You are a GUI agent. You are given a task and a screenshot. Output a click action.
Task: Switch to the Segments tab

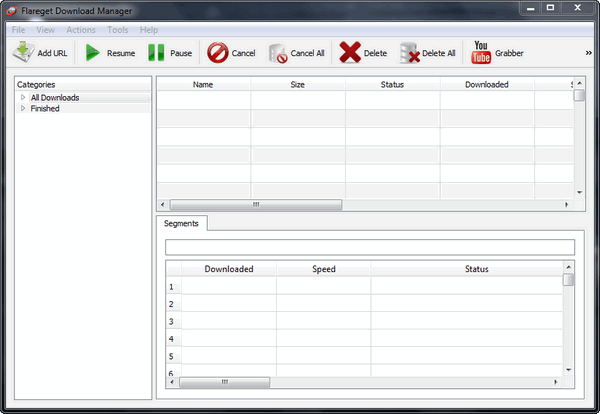181,223
